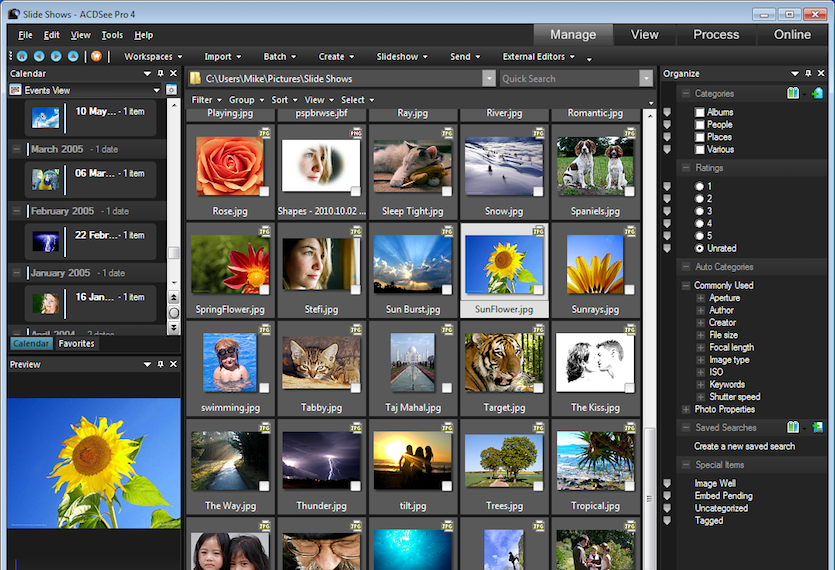Click the Select button in filter bar
The image size is (835, 570).
[x=357, y=100]
